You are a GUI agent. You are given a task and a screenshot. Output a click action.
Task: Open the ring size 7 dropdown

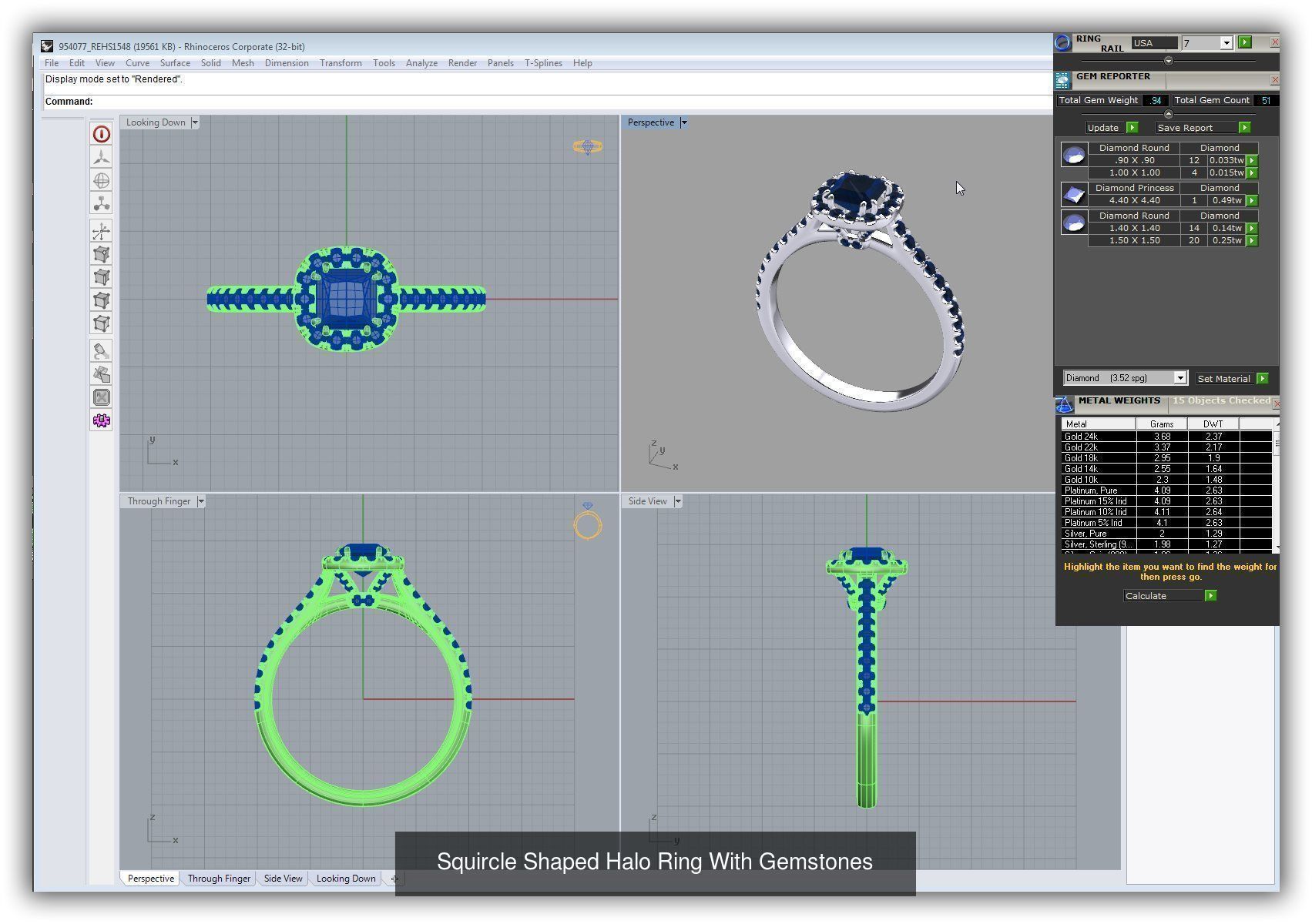[x=1226, y=43]
